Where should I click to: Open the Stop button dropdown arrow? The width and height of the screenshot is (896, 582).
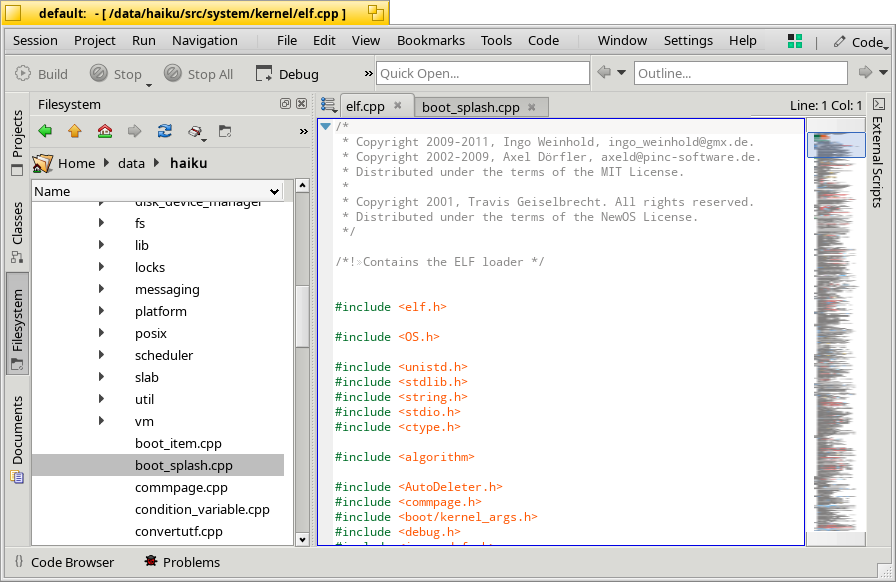149,85
